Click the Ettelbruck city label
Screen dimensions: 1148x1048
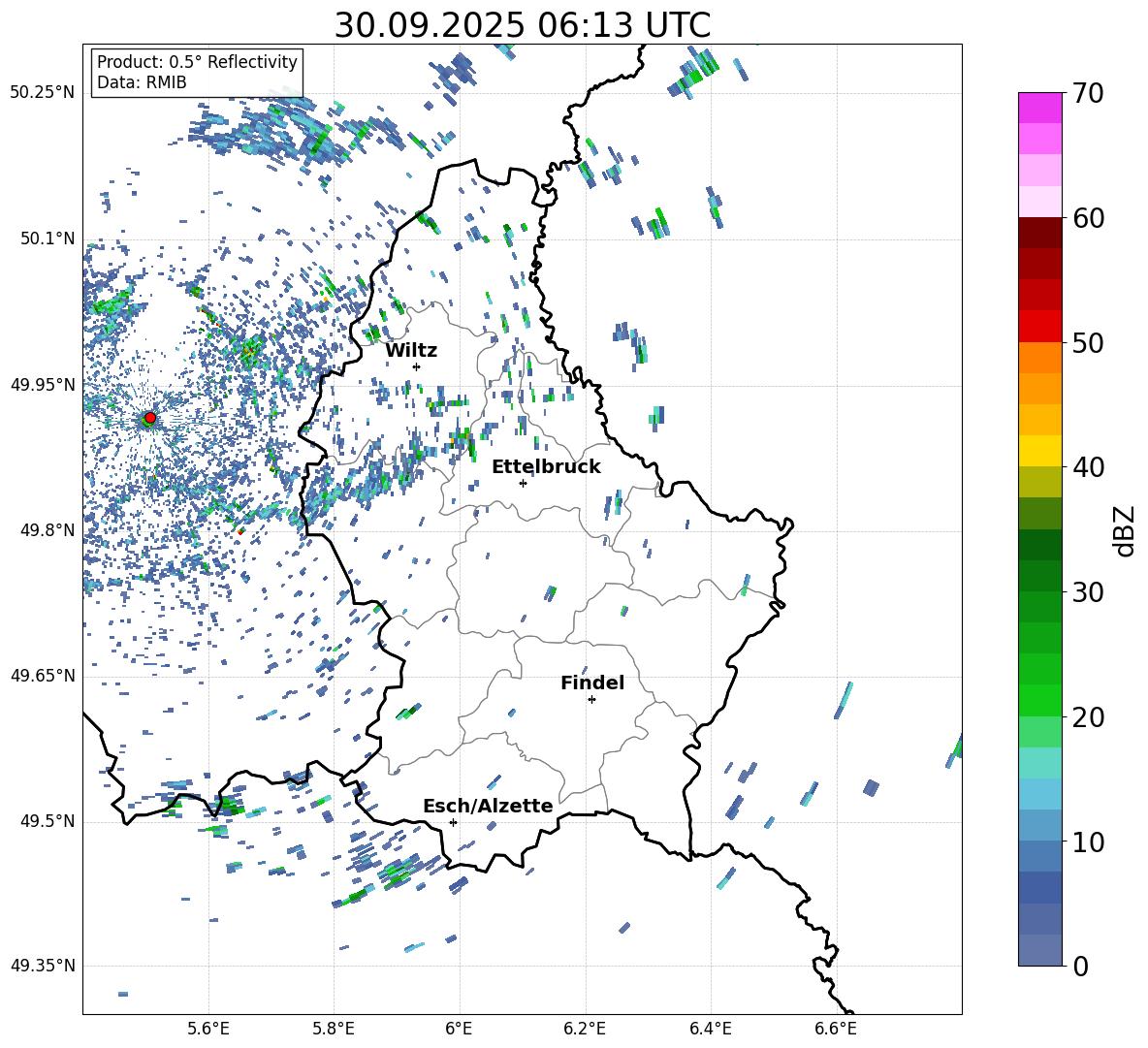(x=546, y=466)
